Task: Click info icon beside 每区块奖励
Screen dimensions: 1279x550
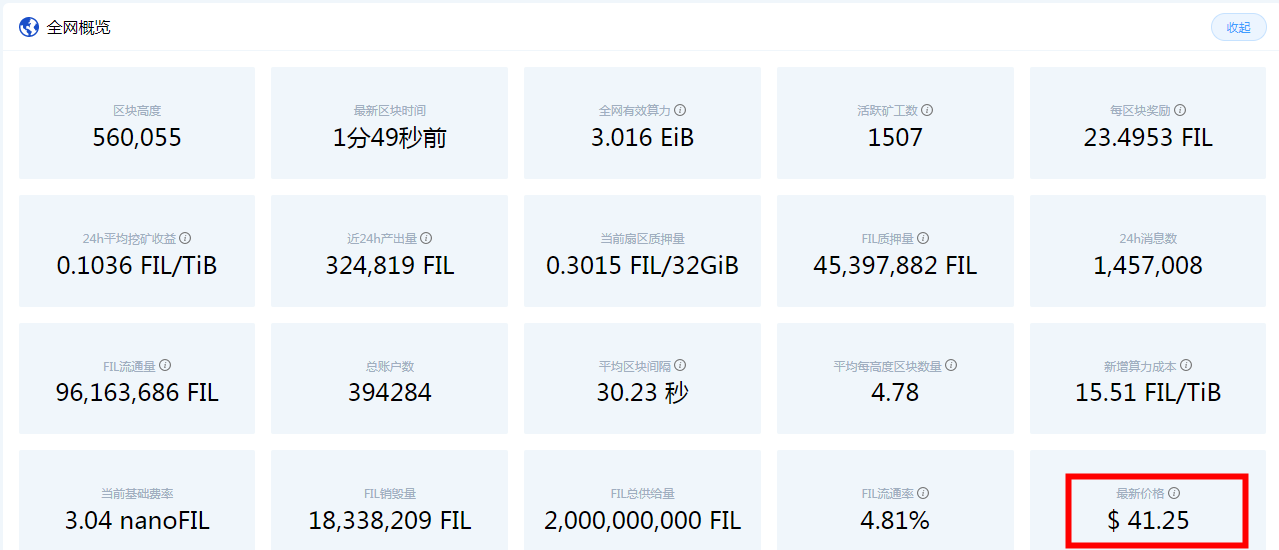Action: [1180, 110]
